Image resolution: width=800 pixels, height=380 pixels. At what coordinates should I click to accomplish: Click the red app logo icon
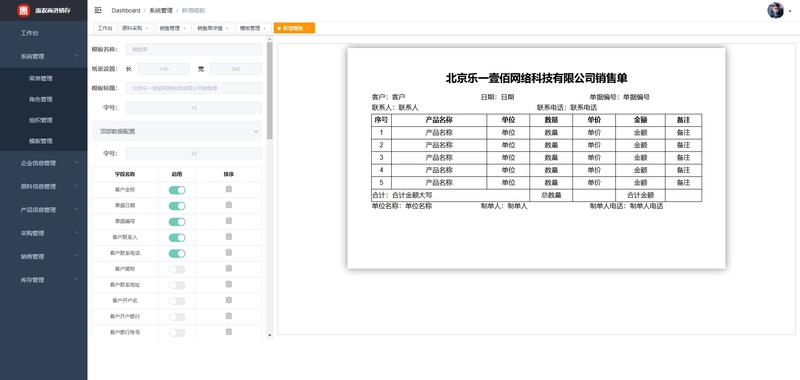point(23,10)
